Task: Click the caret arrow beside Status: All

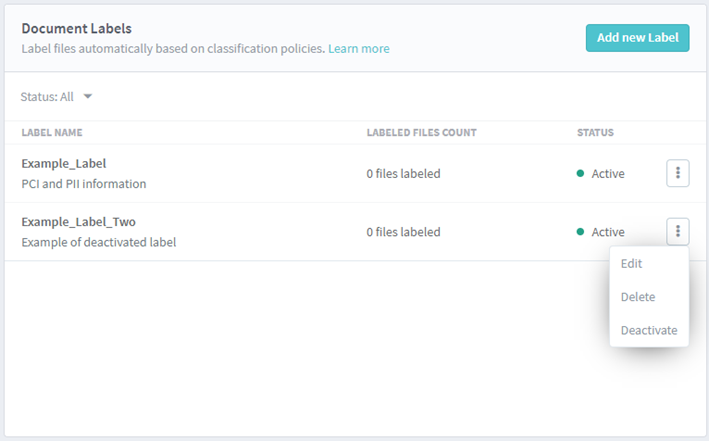Action: click(x=88, y=97)
